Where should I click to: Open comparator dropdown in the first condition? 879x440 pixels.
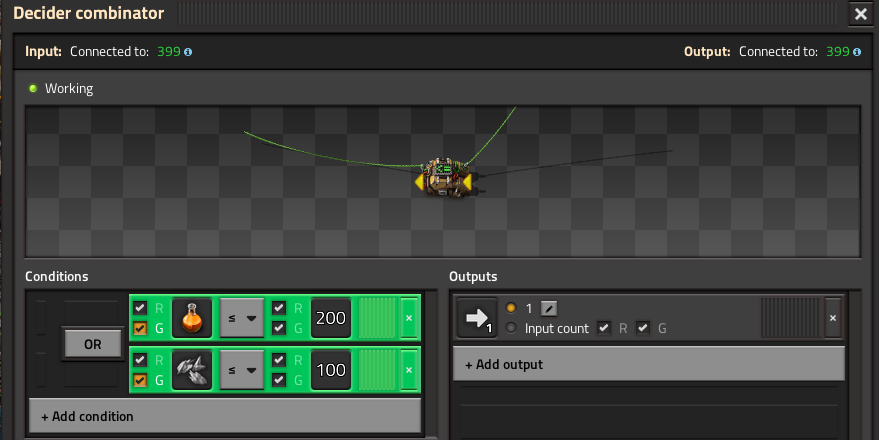click(x=242, y=318)
